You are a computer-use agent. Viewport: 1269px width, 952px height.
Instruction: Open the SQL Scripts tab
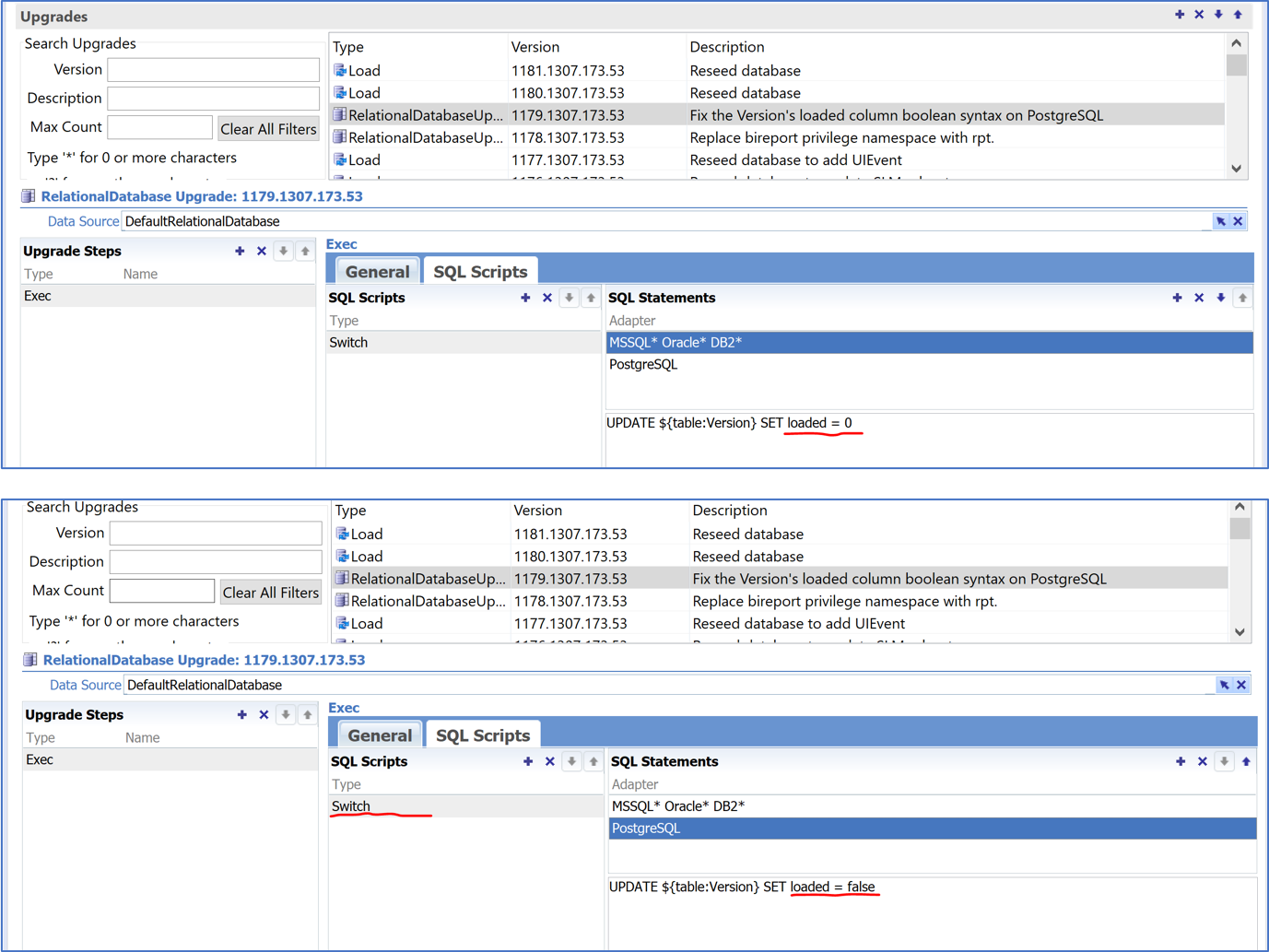[479, 270]
